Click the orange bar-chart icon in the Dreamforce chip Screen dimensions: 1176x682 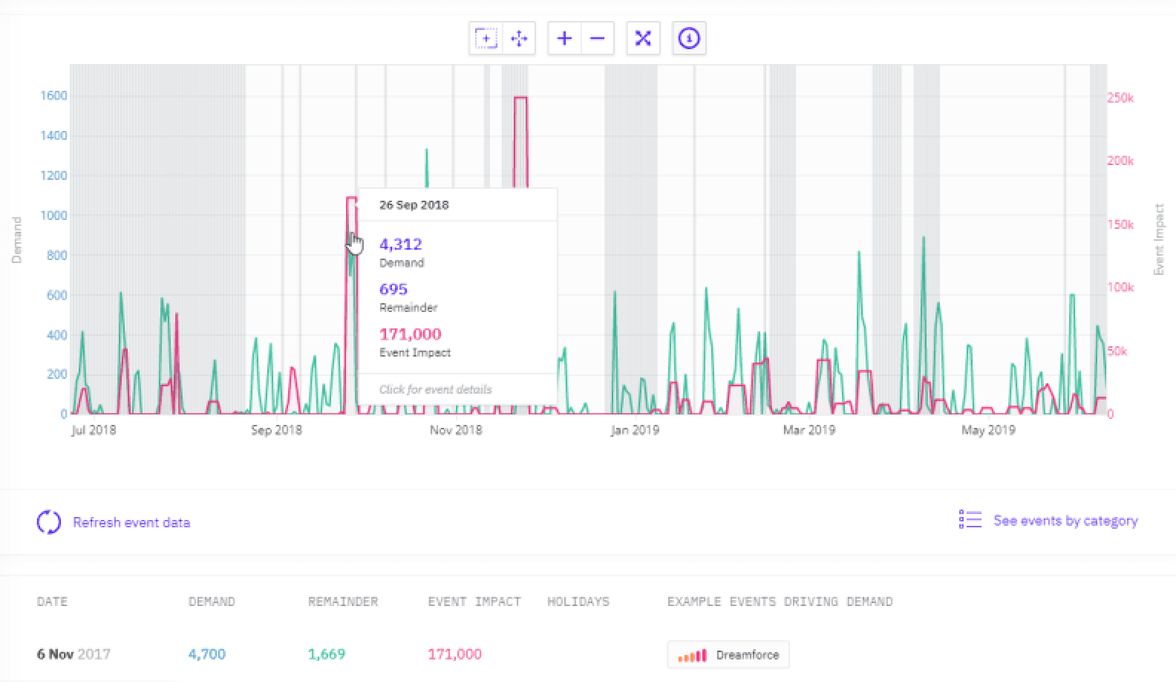tap(691, 654)
